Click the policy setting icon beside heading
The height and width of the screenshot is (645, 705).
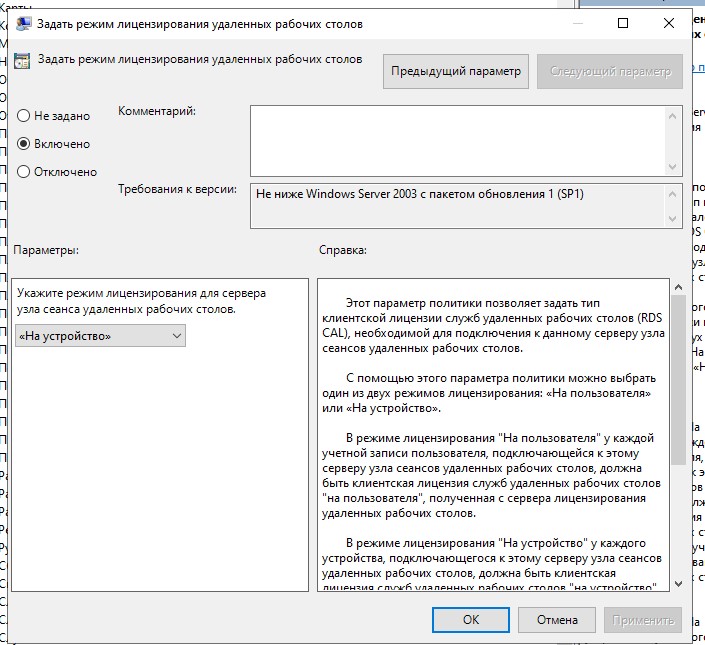click(x=22, y=61)
